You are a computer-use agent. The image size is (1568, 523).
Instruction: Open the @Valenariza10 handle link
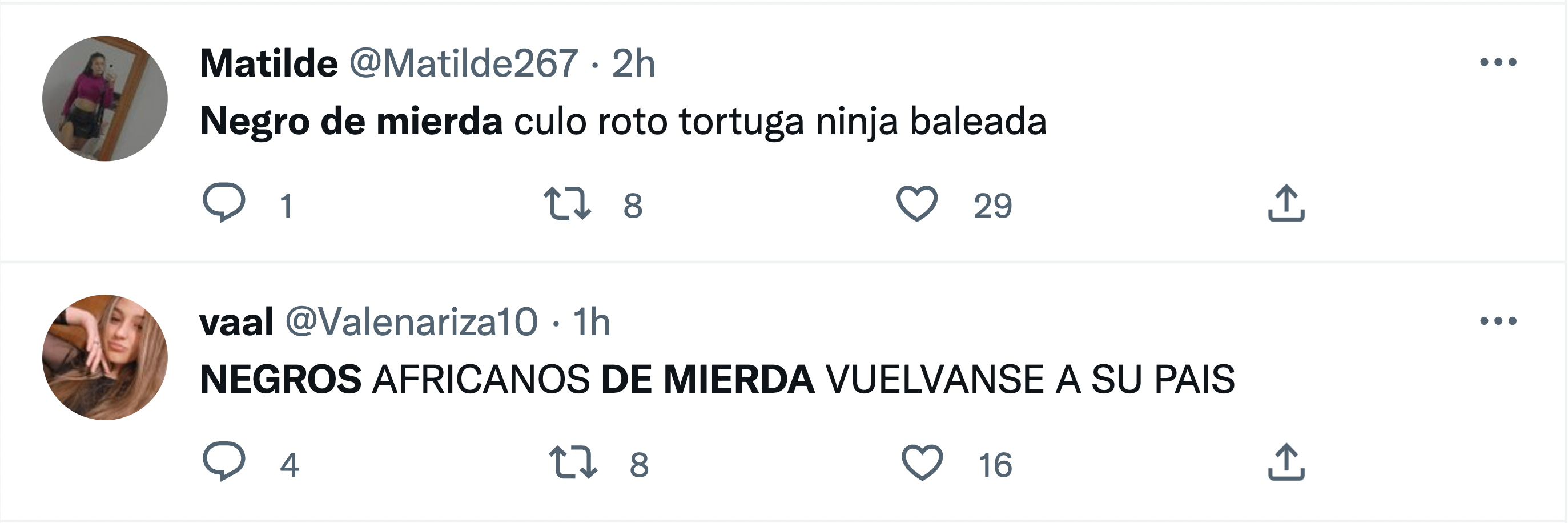[x=412, y=322]
